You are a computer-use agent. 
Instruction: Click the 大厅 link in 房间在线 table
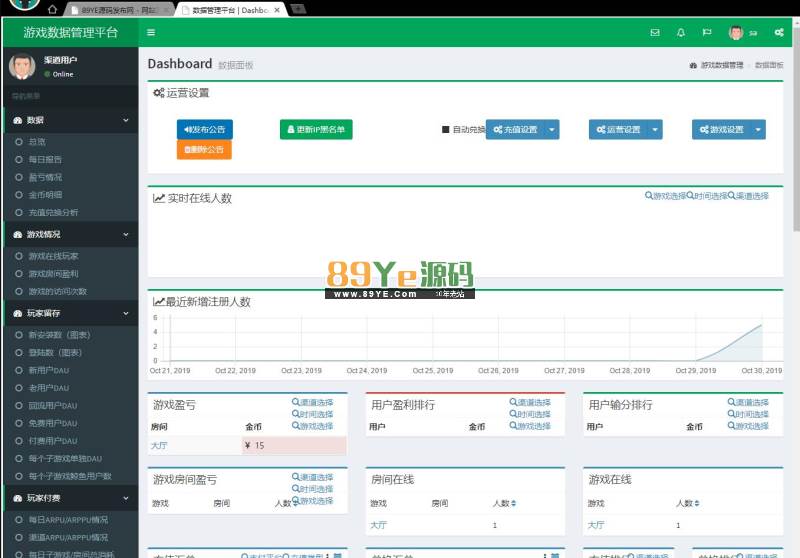[x=378, y=525]
